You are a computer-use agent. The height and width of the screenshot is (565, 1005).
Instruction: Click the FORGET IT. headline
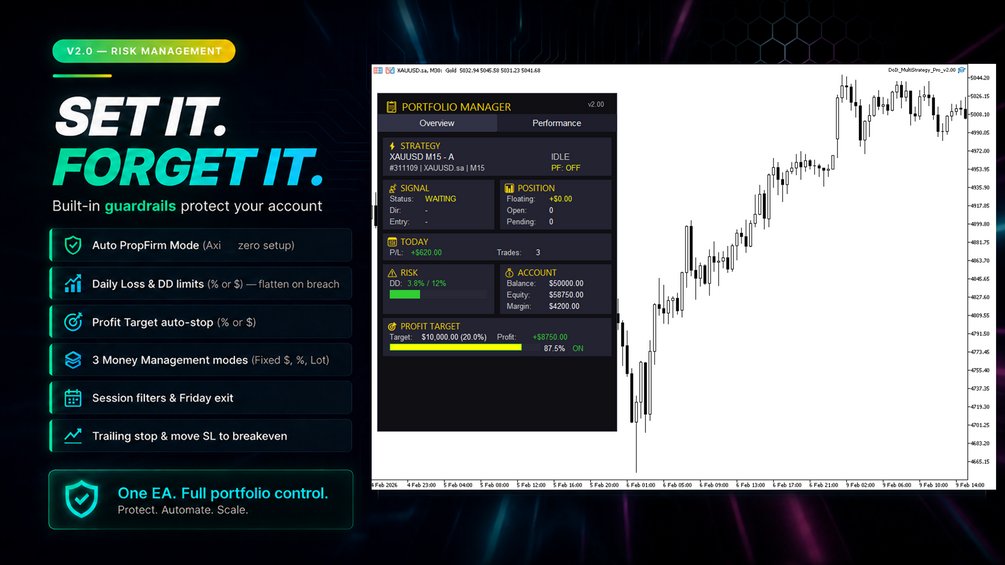click(188, 167)
